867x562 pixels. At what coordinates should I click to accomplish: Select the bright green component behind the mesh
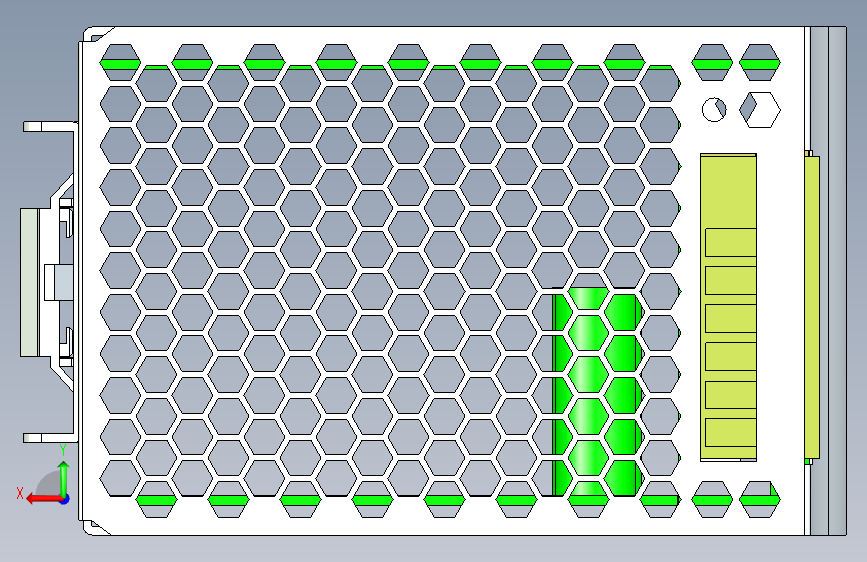(597, 392)
